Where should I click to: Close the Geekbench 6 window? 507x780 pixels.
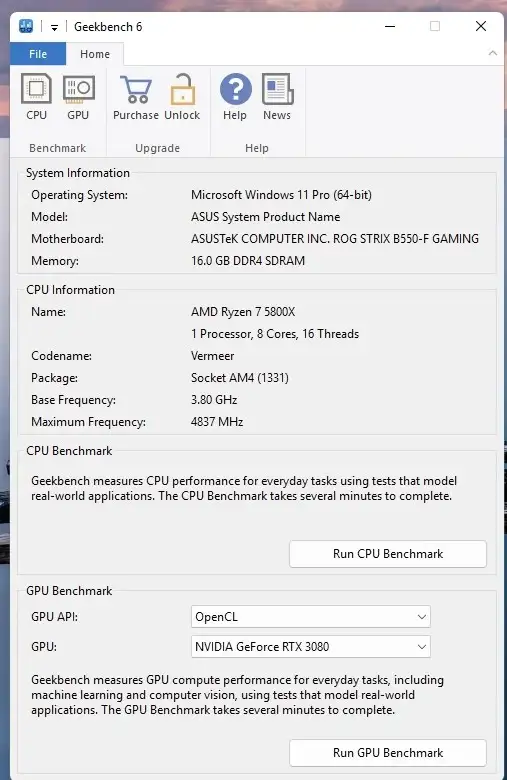click(481, 26)
